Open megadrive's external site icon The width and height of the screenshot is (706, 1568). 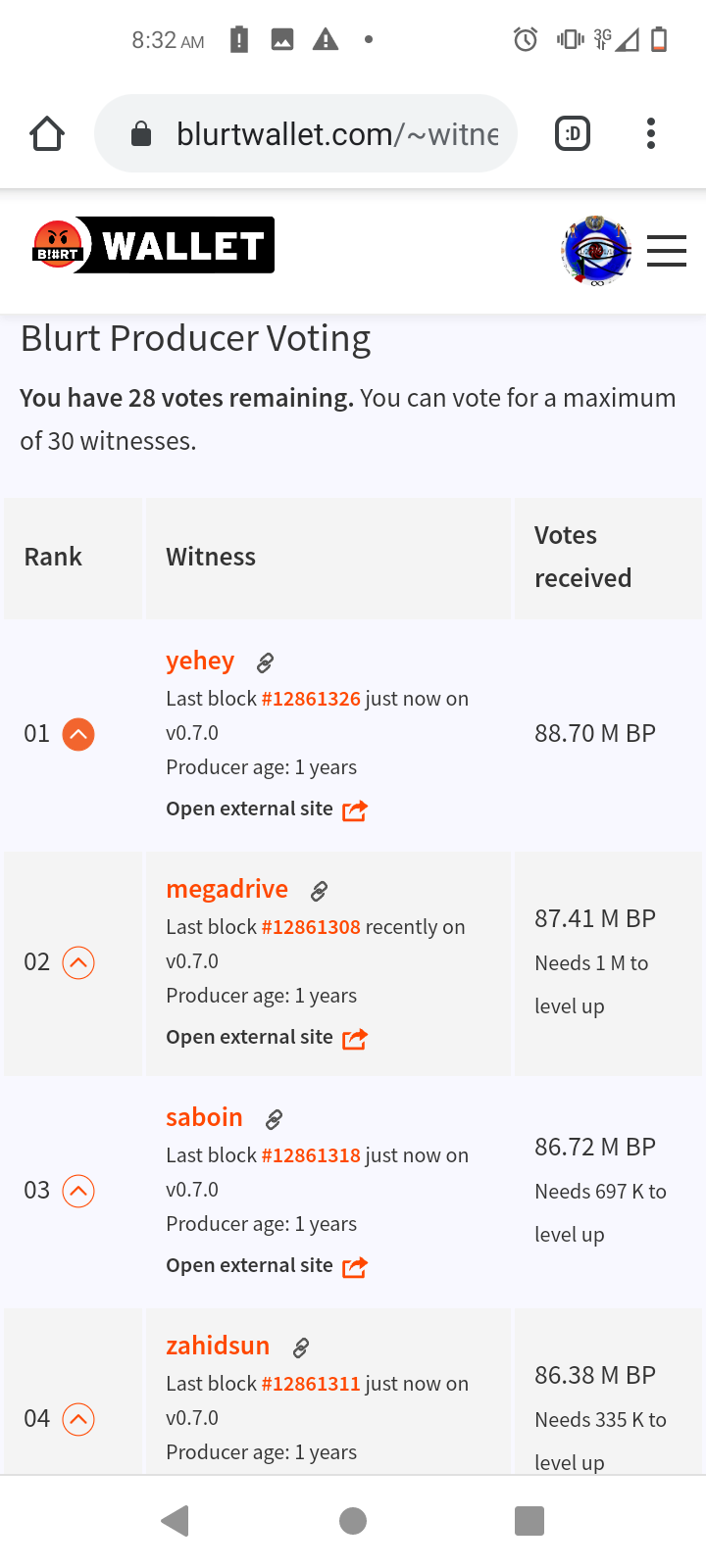point(355,1039)
